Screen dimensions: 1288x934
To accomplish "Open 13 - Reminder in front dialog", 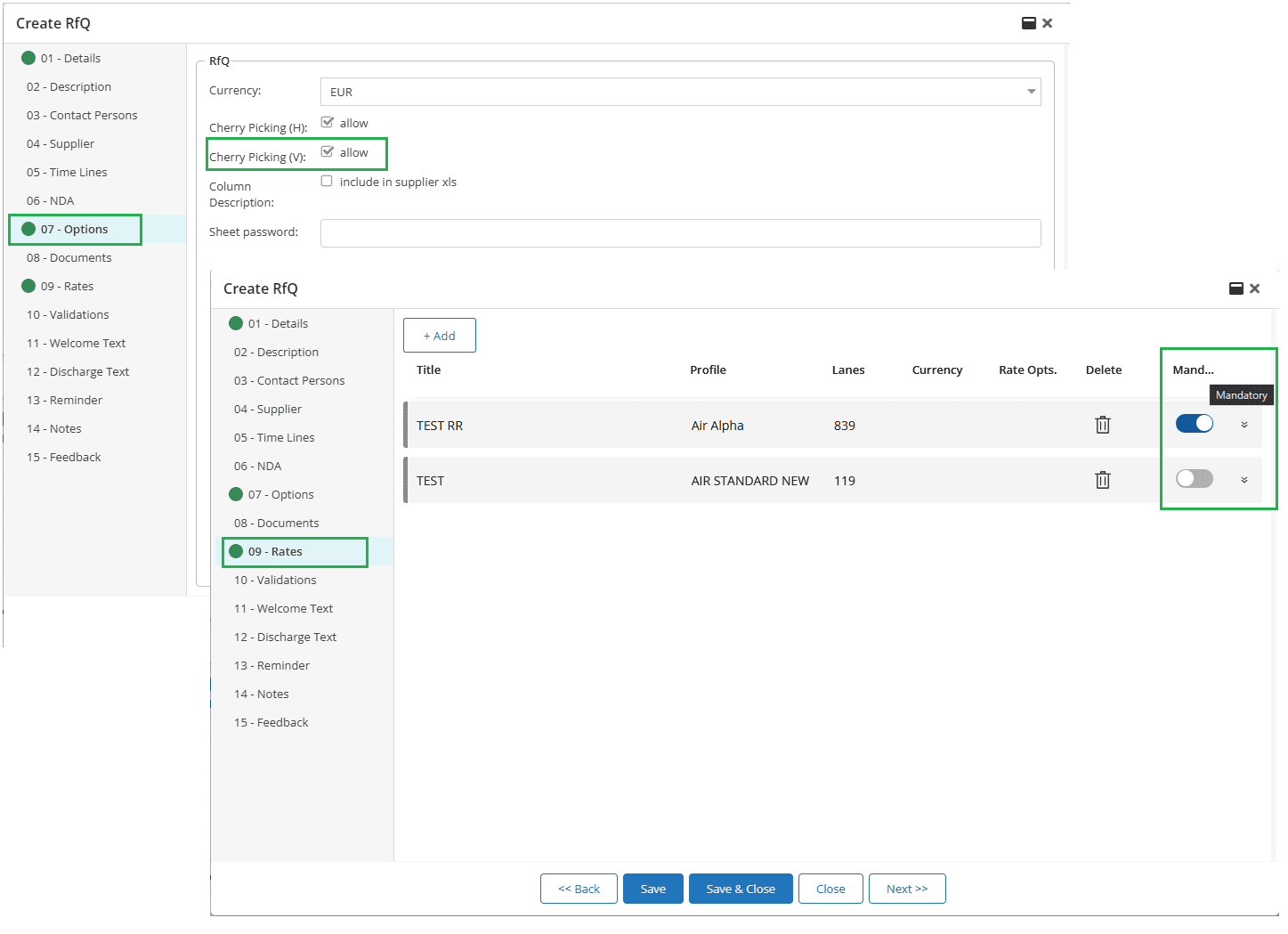I will 271,665.
